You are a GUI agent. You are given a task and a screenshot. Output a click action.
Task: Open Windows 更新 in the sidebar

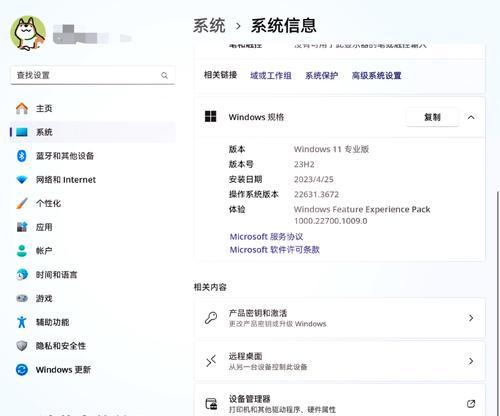coord(93,370)
